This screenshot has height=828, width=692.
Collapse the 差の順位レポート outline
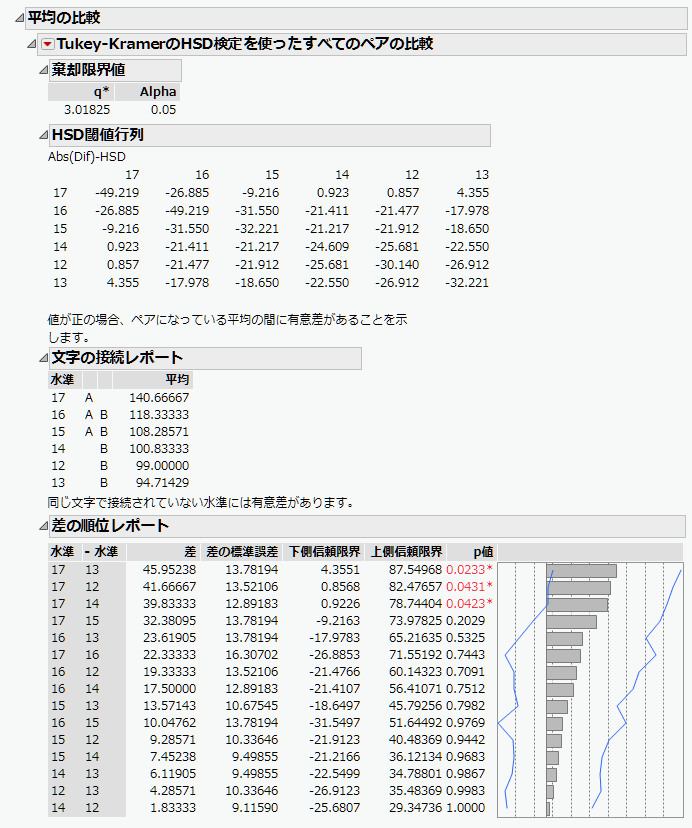pos(44,526)
